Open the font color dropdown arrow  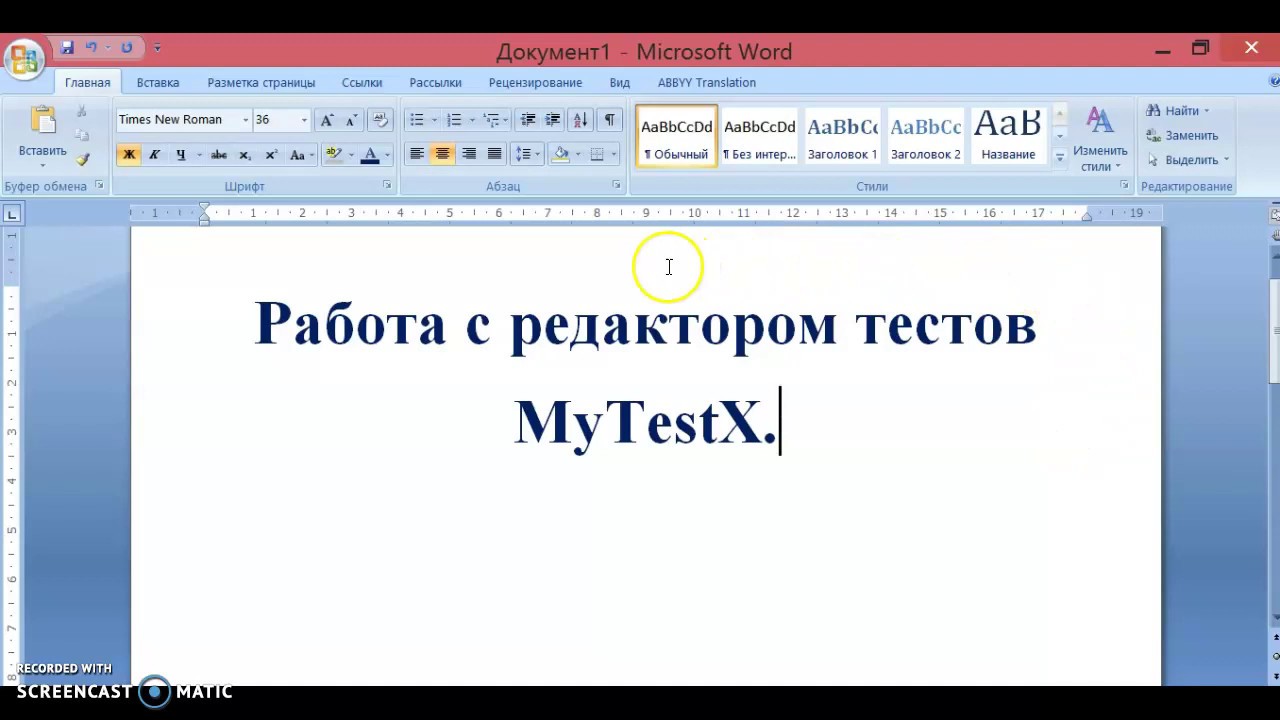click(x=387, y=155)
